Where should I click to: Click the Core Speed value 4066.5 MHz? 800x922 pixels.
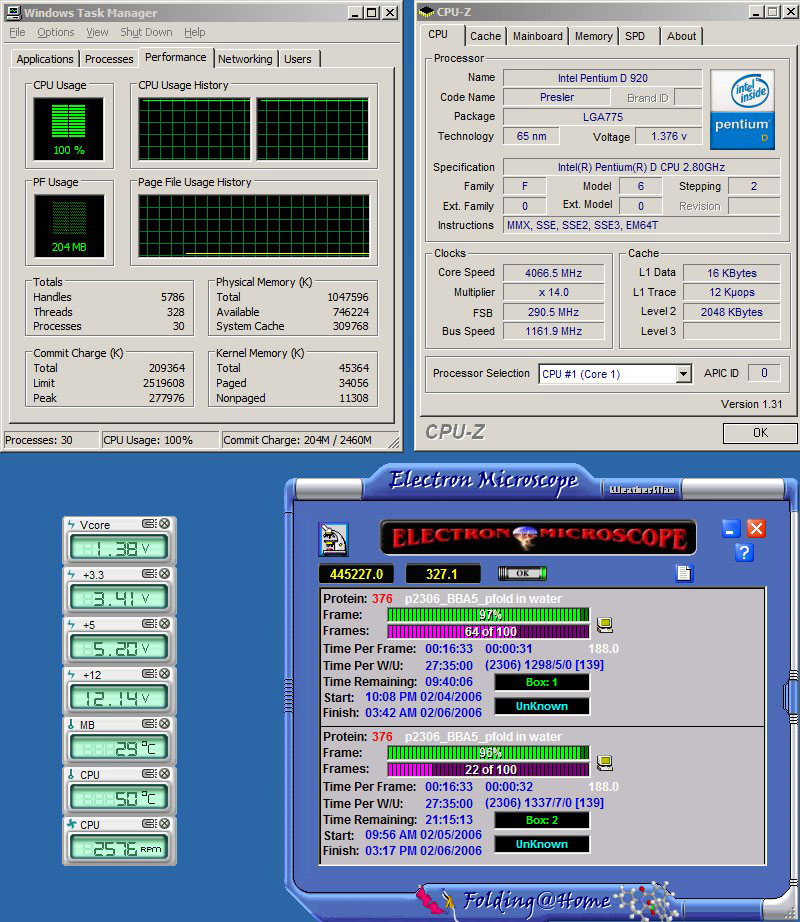(553, 273)
